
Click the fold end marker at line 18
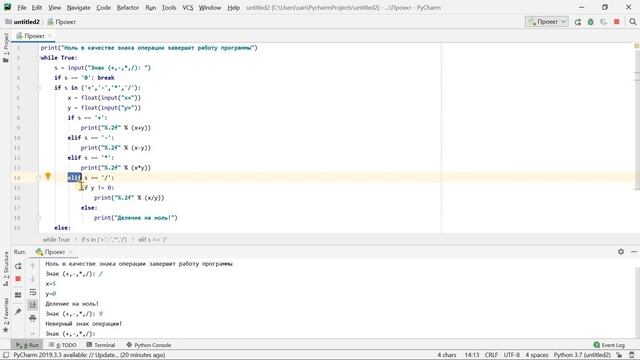38,218
